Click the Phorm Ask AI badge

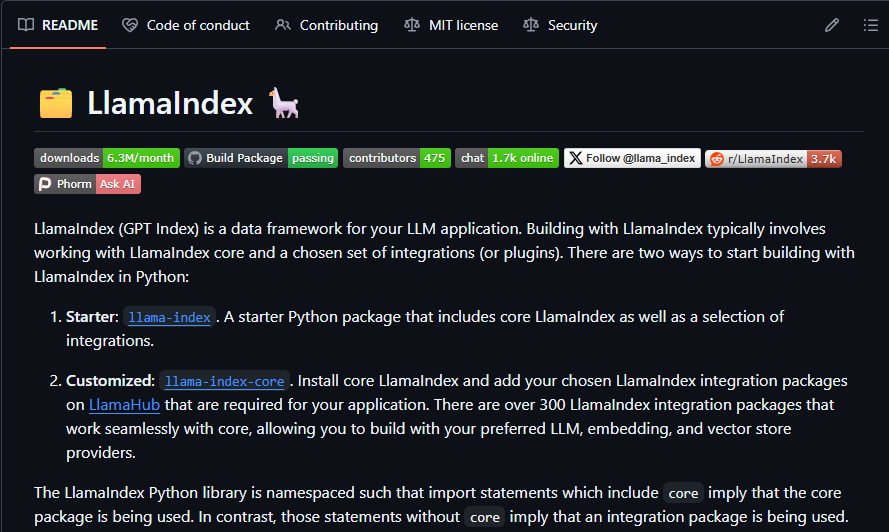(87, 184)
